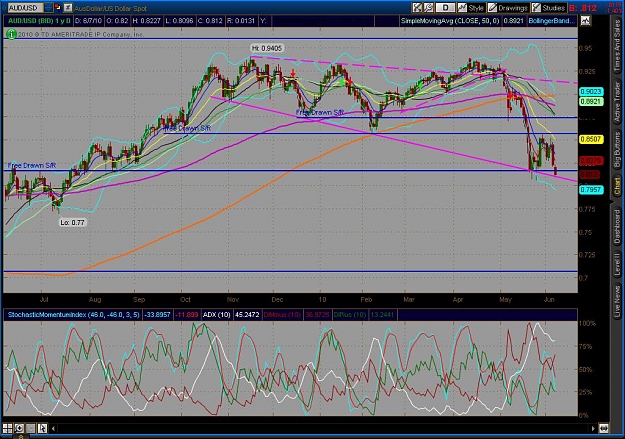This screenshot has width=625, height=439.
Task: Click the B: .812 bid quote
Action: tap(583, 8)
